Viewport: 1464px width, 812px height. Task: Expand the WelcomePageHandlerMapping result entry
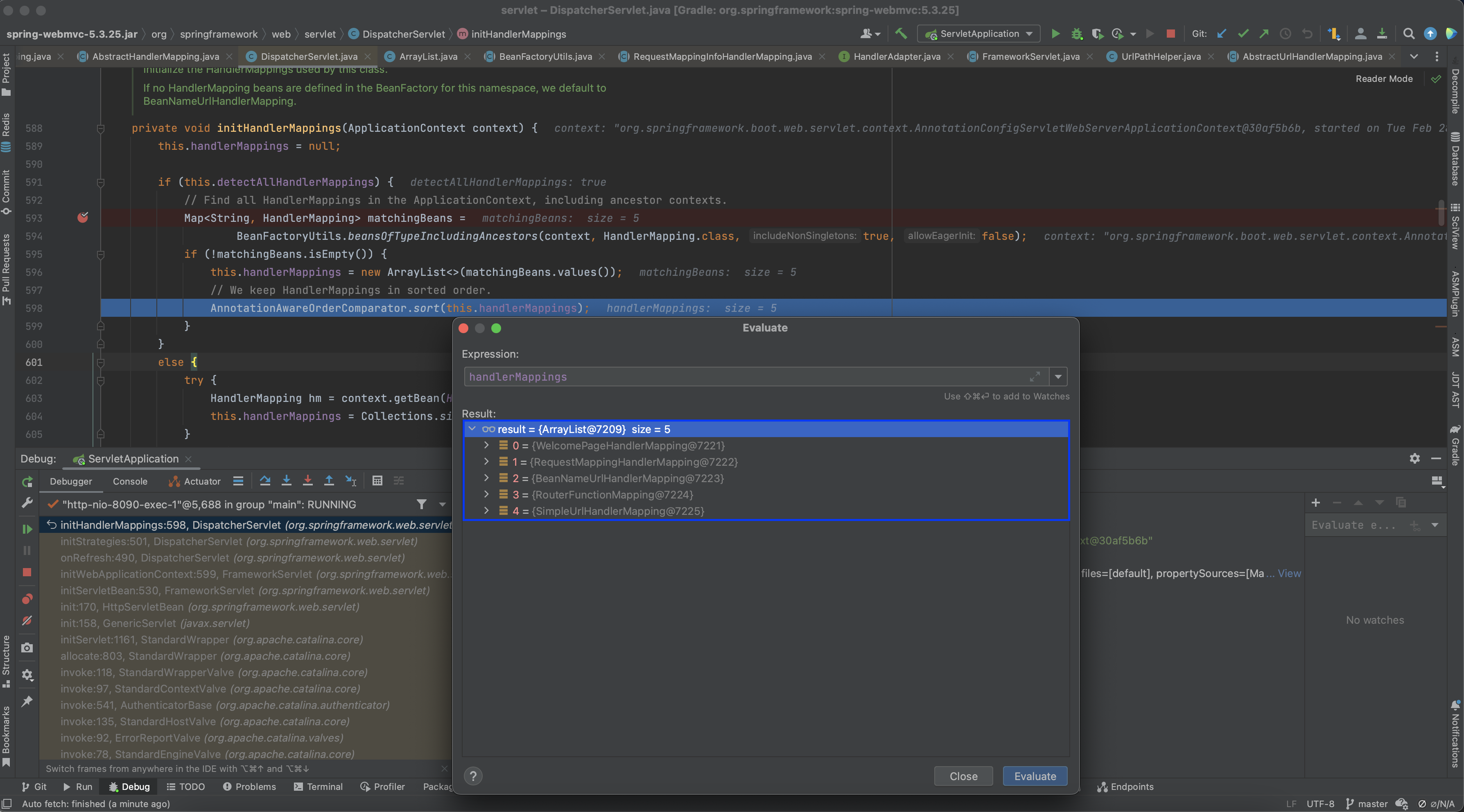pyautogui.click(x=486, y=445)
